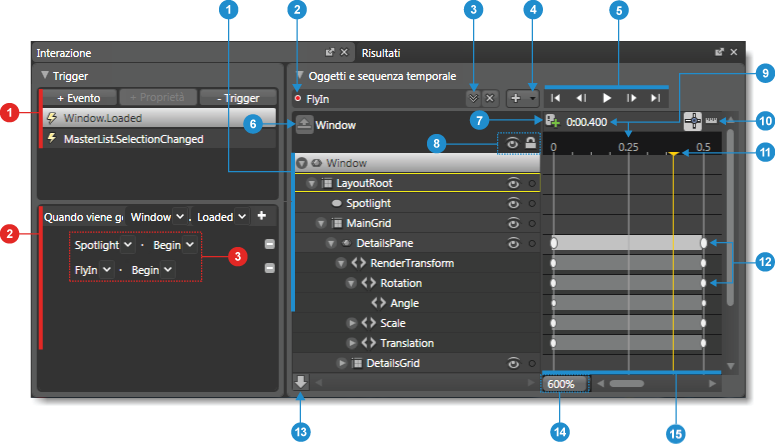The image size is (775, 444).
Task: Hide the Spotlight element
Action: 514,203
